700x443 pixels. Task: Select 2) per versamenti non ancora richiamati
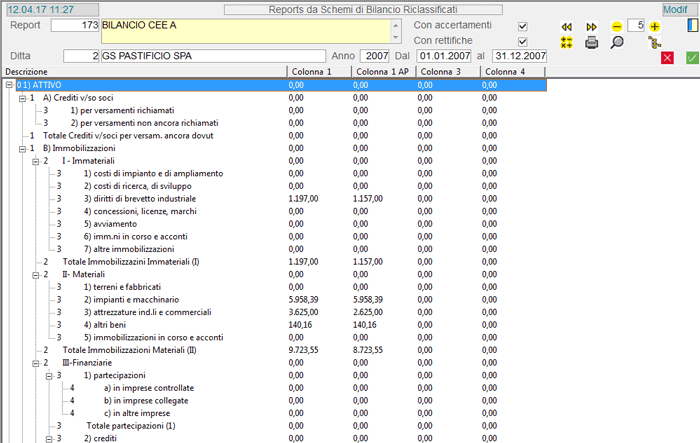click(145, 123)
